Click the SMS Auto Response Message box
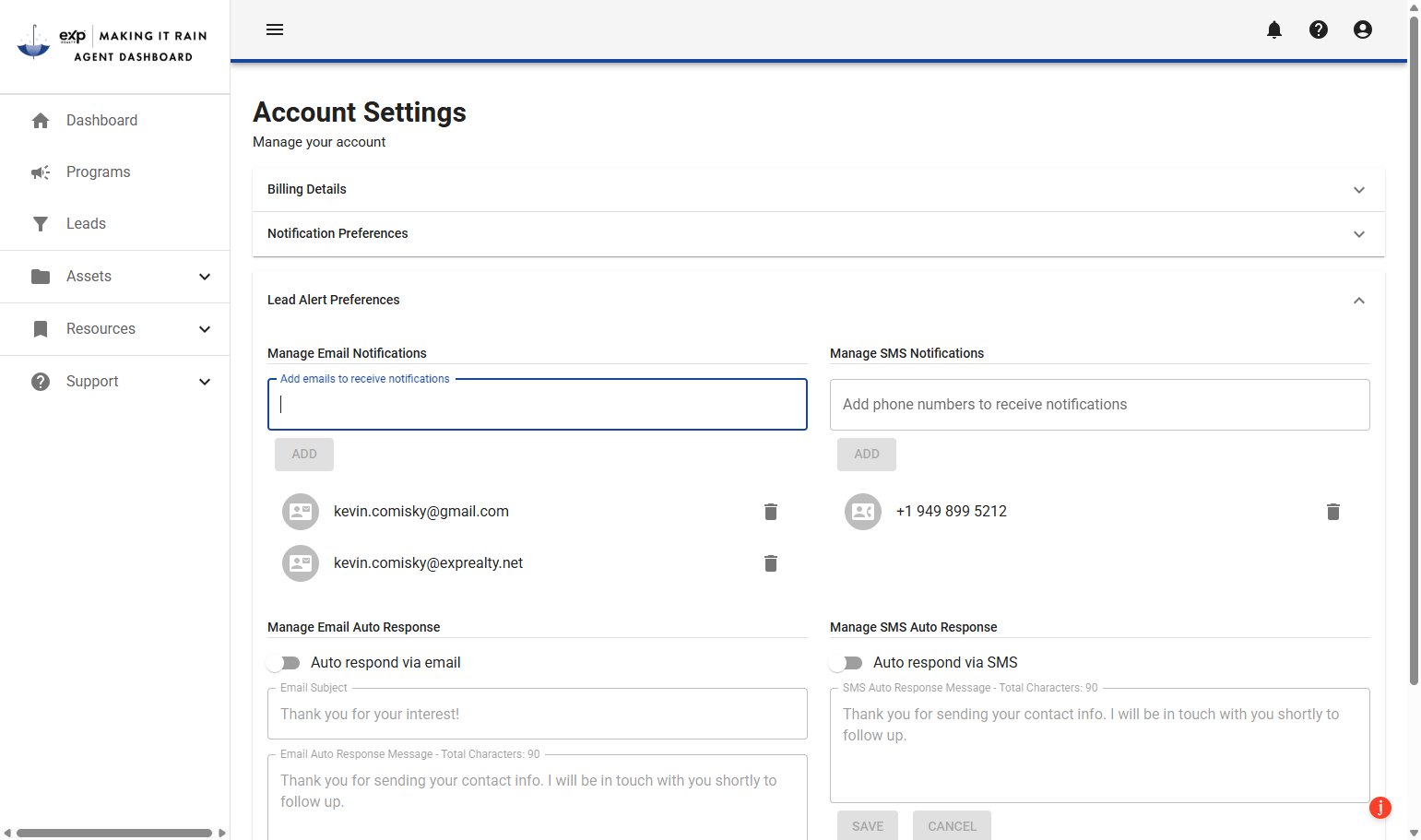The image size is (1421, 840). [x=1100, y=746]
